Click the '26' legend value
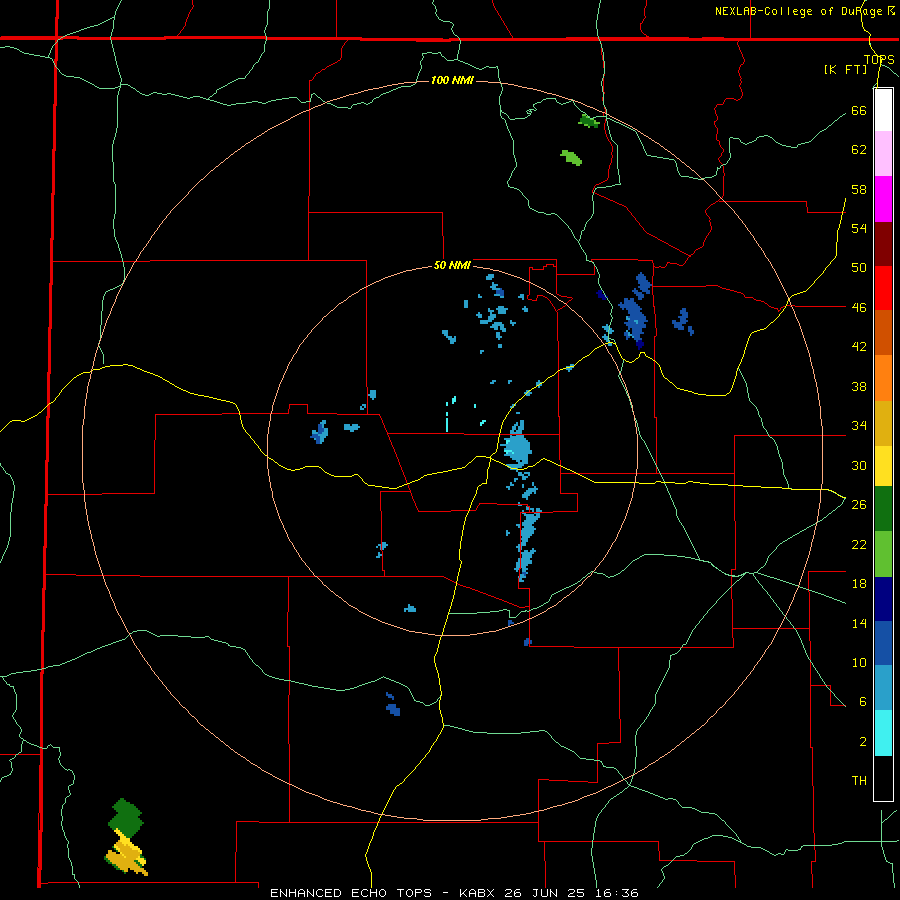The image size is (900, 900). tap(859, 505)
